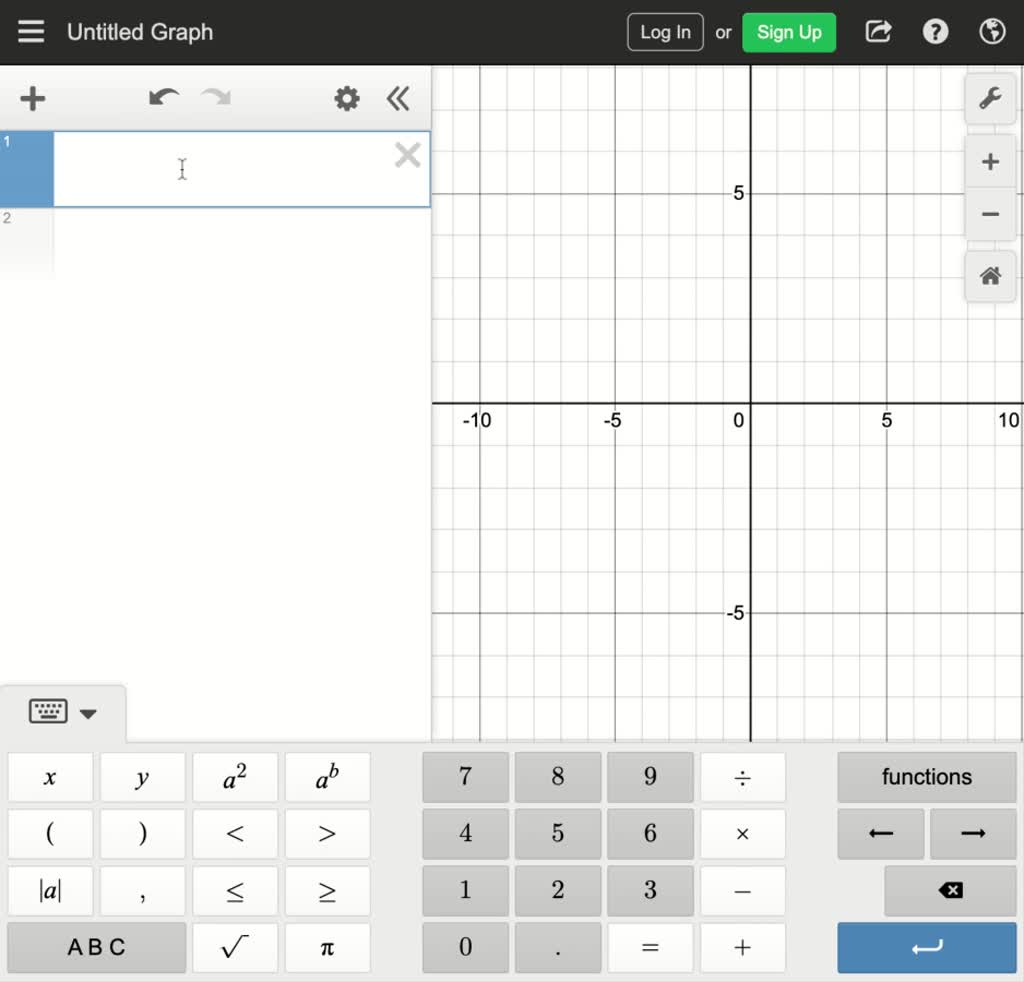Click the zoom out control on the graph

989,213
